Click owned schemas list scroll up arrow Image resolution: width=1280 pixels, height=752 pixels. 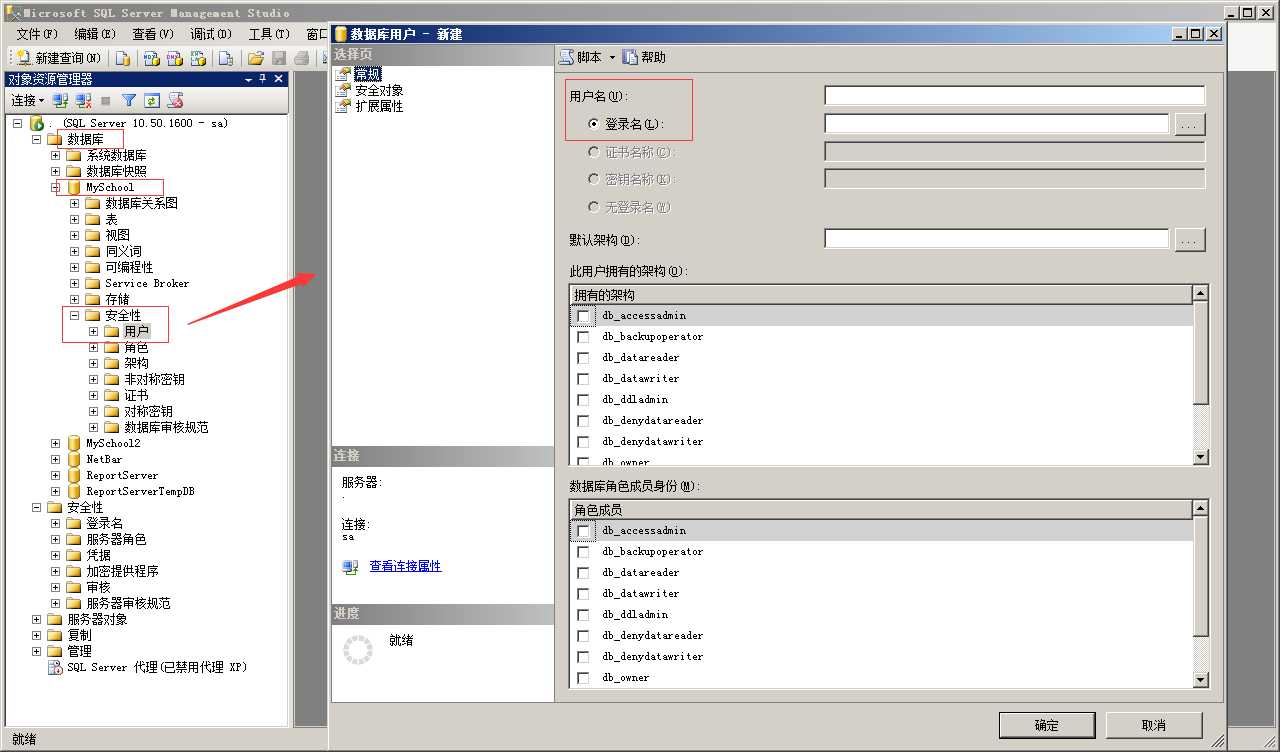click(x=1201, y=293)
